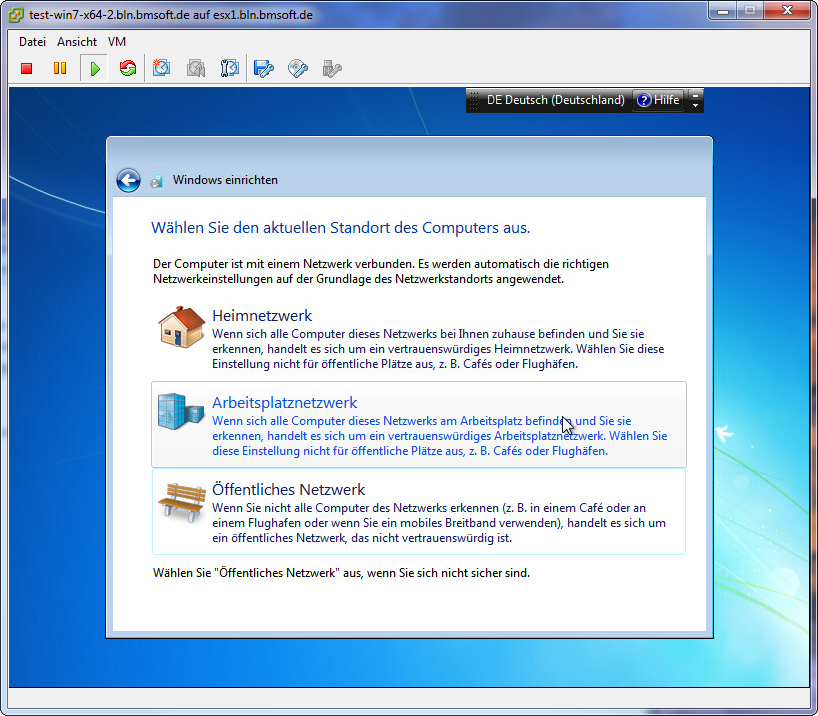Close the test-win7-x64-2 console window
818x716 pixels.
(x=787, y=10)
